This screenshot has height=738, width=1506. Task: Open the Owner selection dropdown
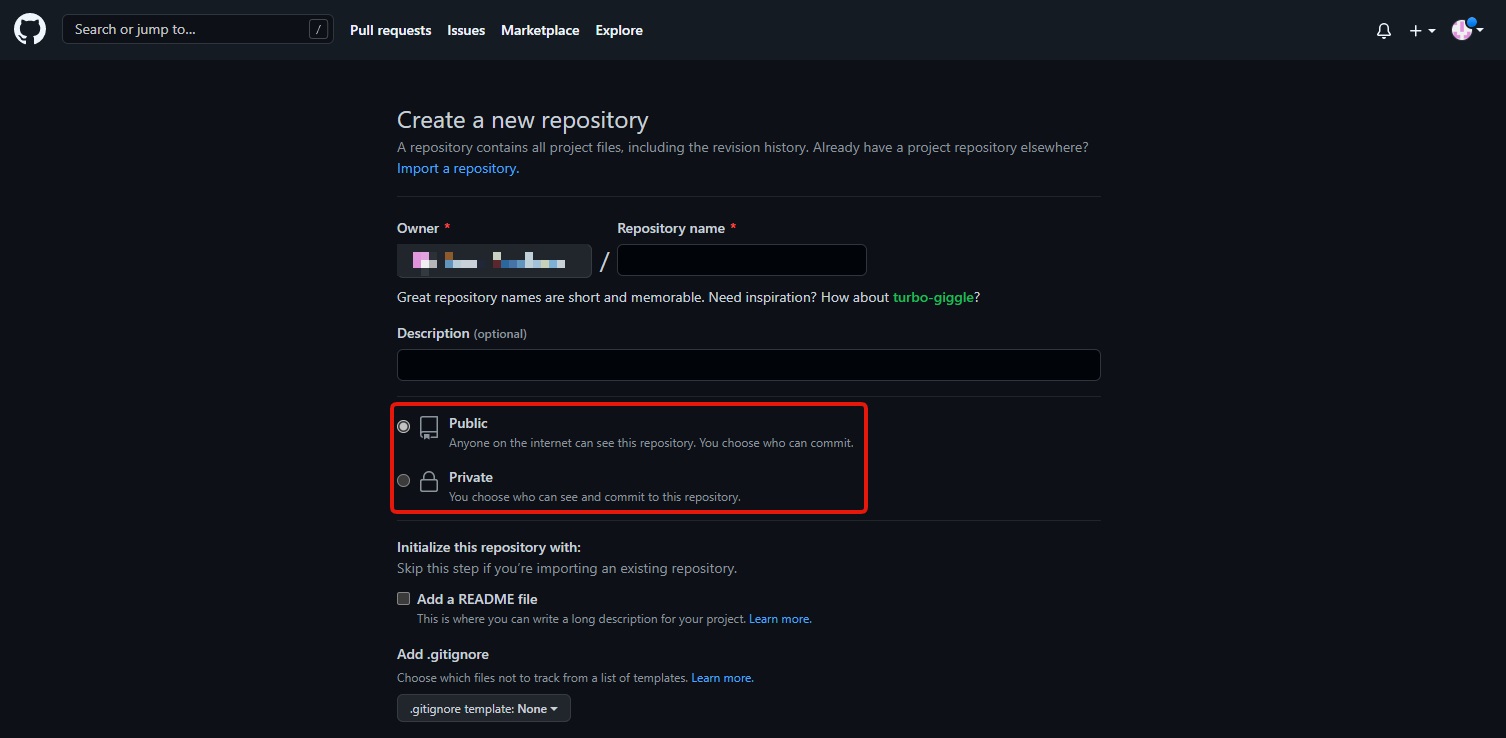coord(494,262)
